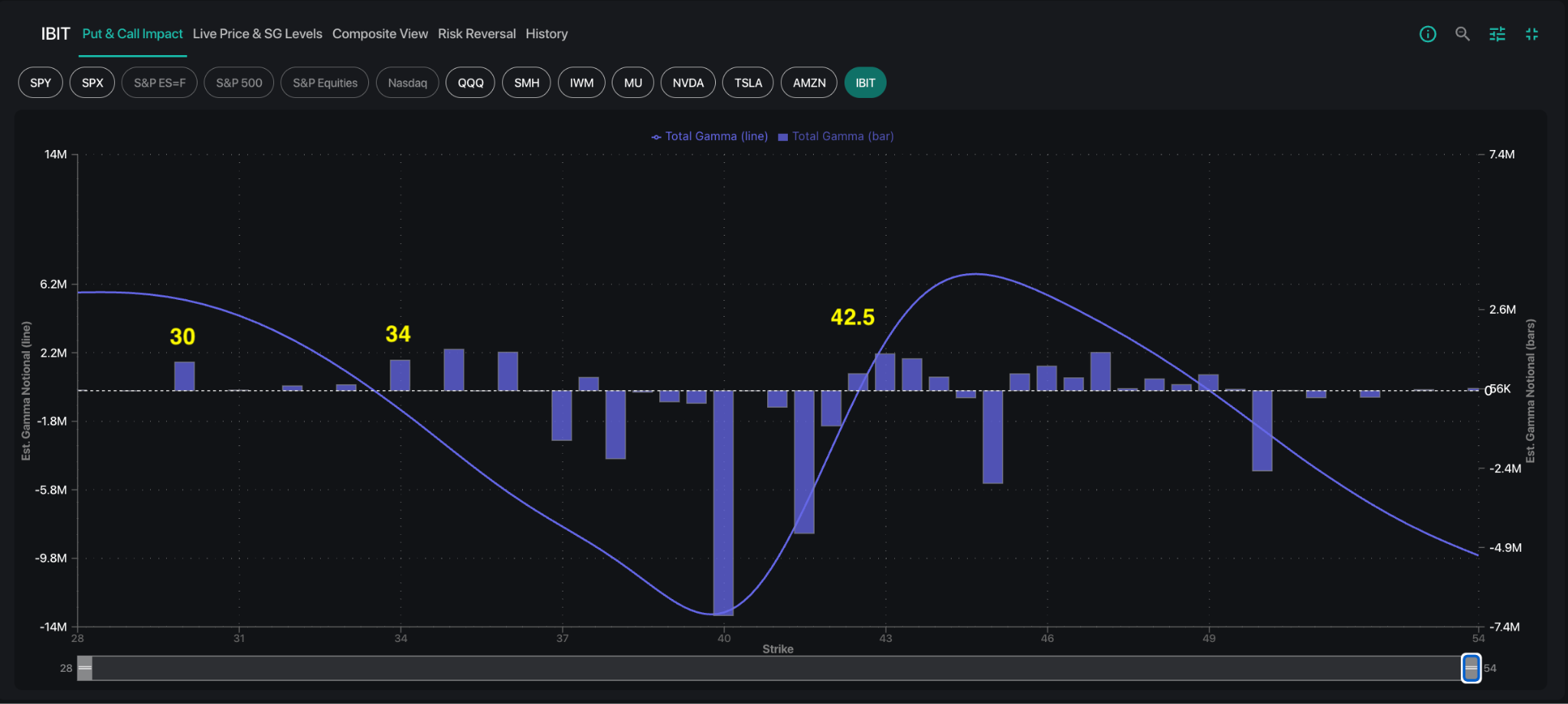Select the TSLA ticker chip
Screen dimensions: 1568x704
(748, 83)
